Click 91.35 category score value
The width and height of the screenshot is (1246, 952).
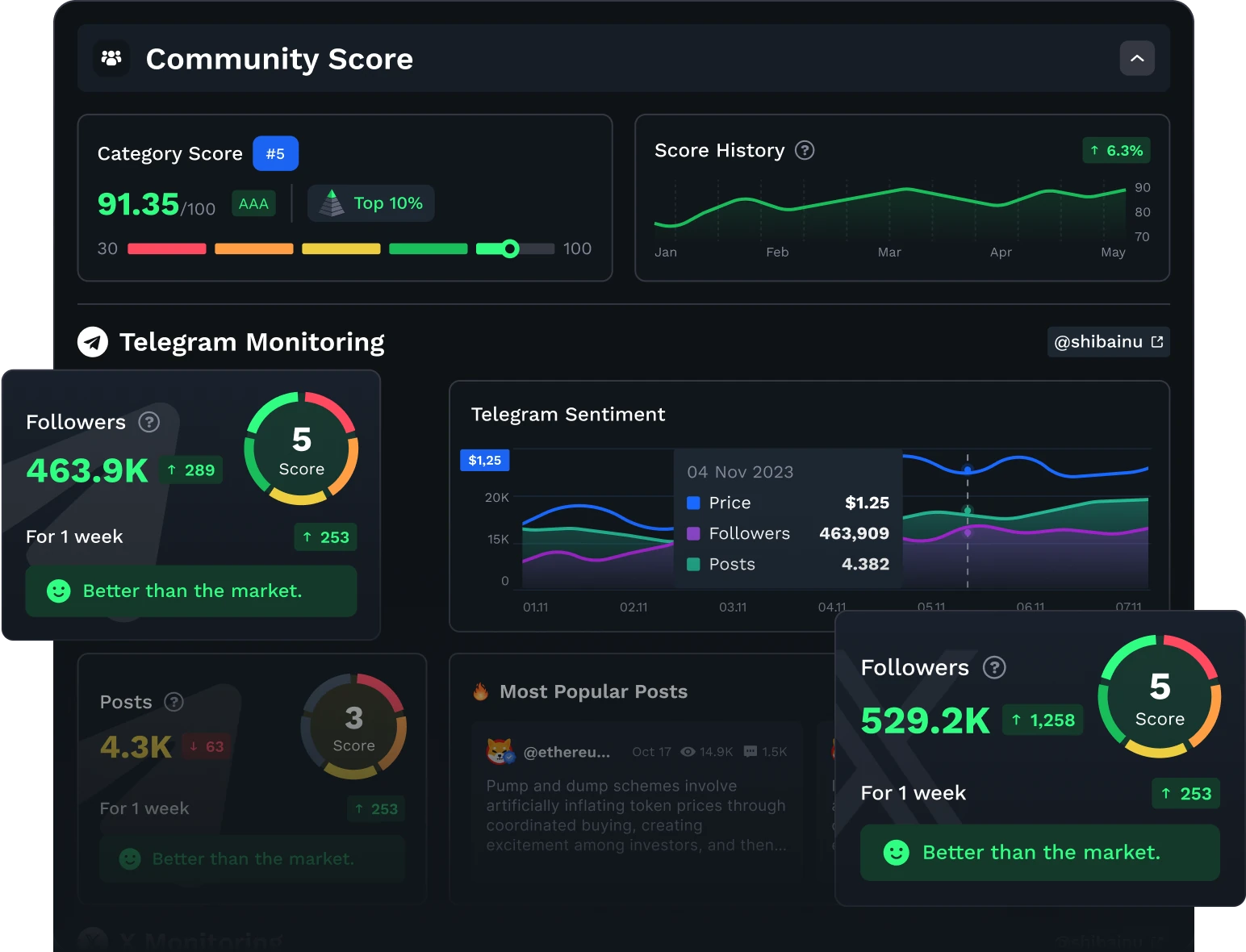point(138,204)
